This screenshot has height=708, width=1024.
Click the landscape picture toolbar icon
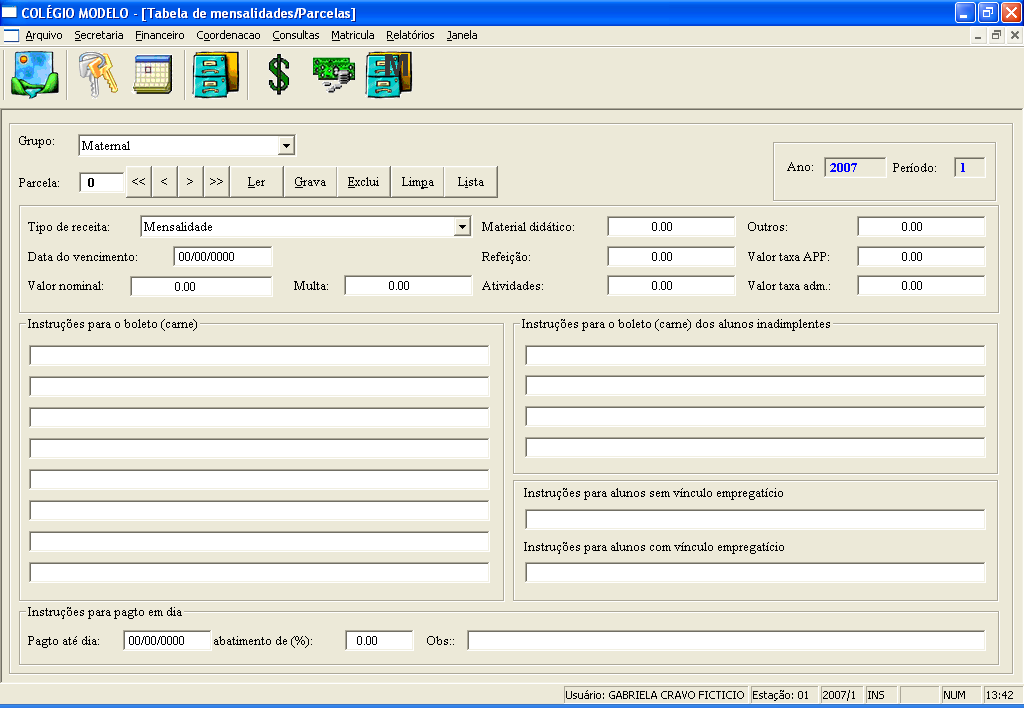(x=35, y=75)
